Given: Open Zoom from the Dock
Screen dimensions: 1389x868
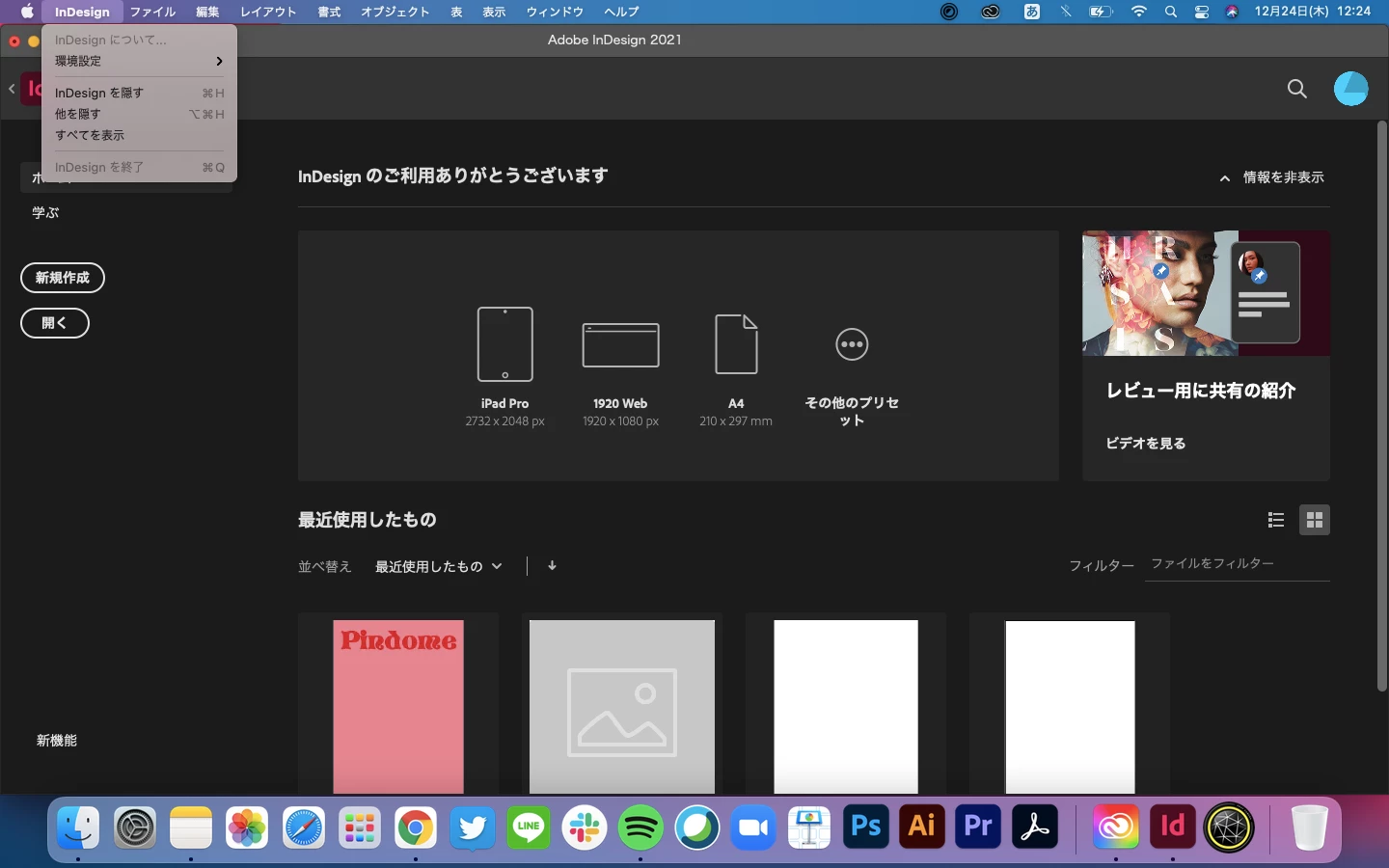Looking at the screenshot, I should pyautogui.click(x=753, y=827).
